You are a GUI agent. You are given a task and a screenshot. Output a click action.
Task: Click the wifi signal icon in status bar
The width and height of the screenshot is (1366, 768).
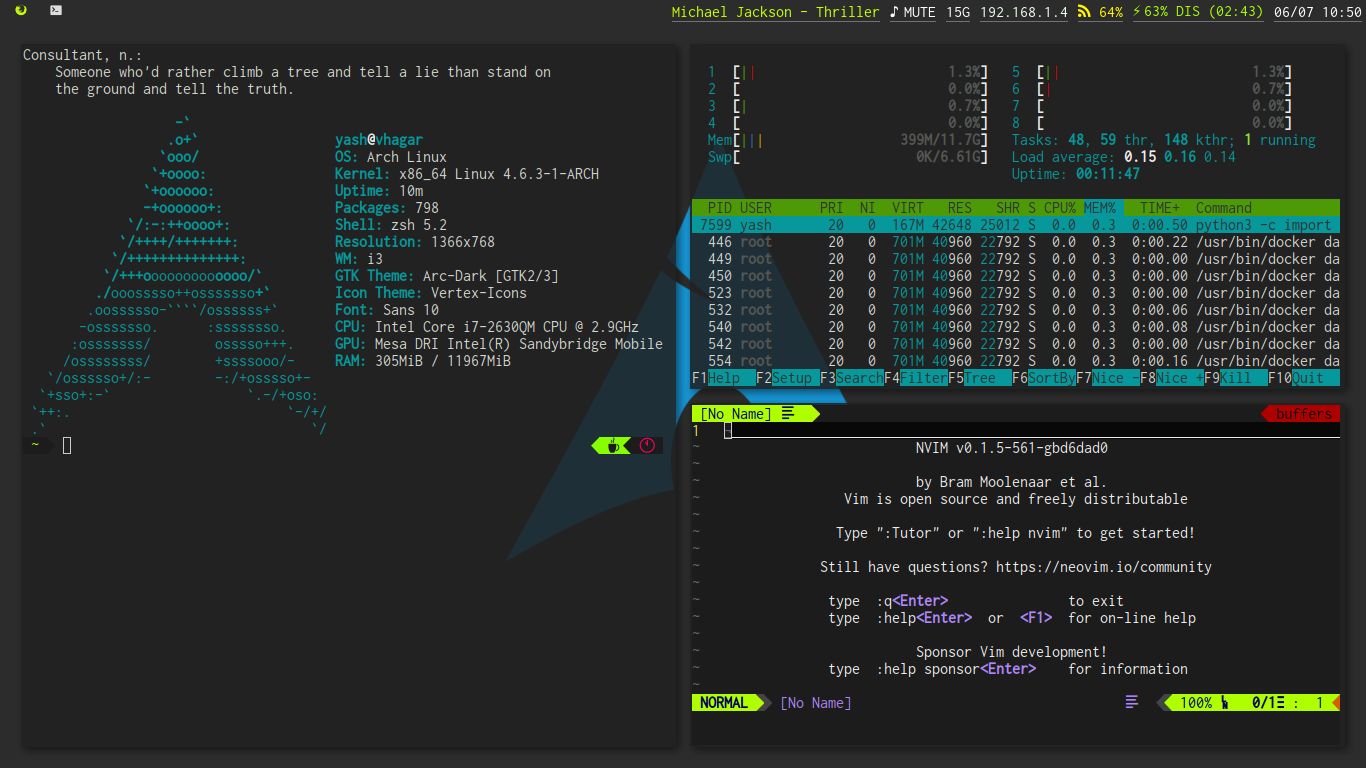click(1084, 12)
